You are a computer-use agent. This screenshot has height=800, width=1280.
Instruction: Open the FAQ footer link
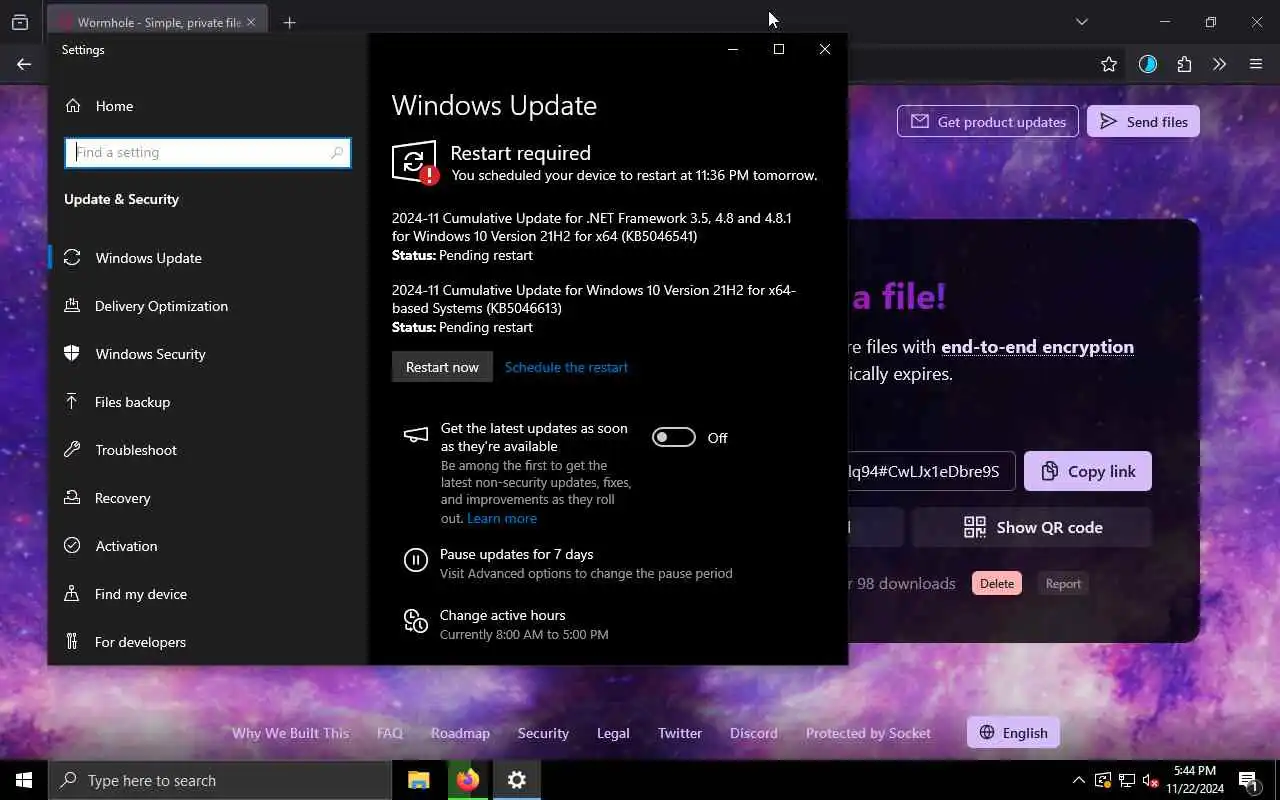[390, 733]
